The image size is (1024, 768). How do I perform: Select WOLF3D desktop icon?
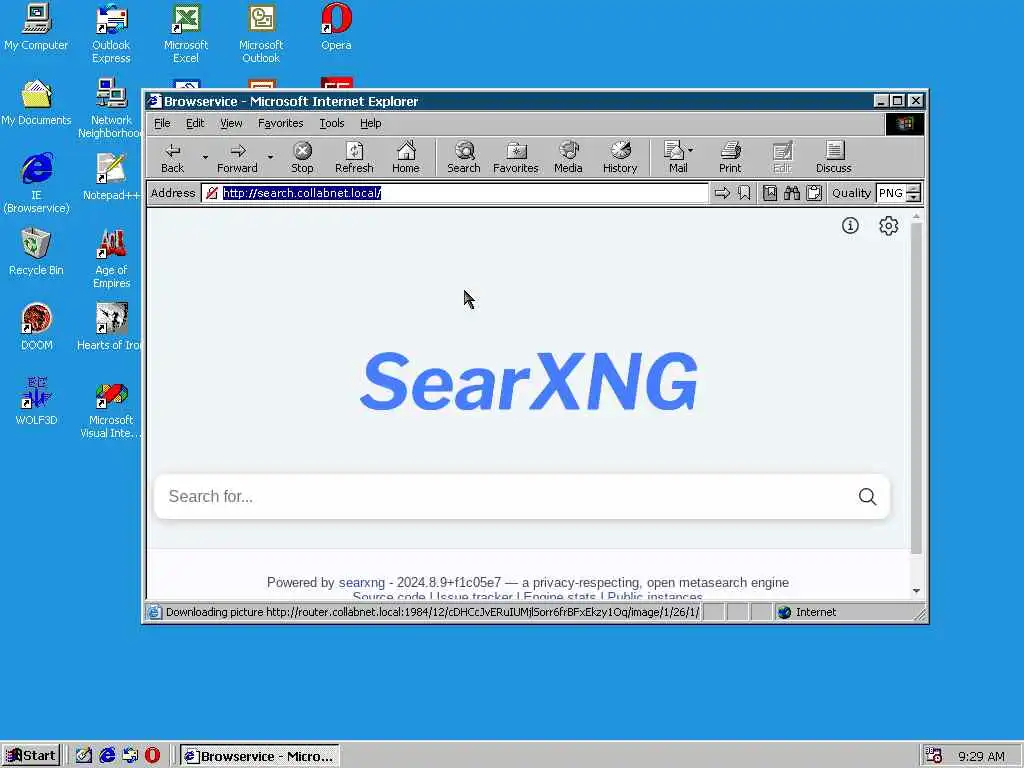click(x=36, y=403)
